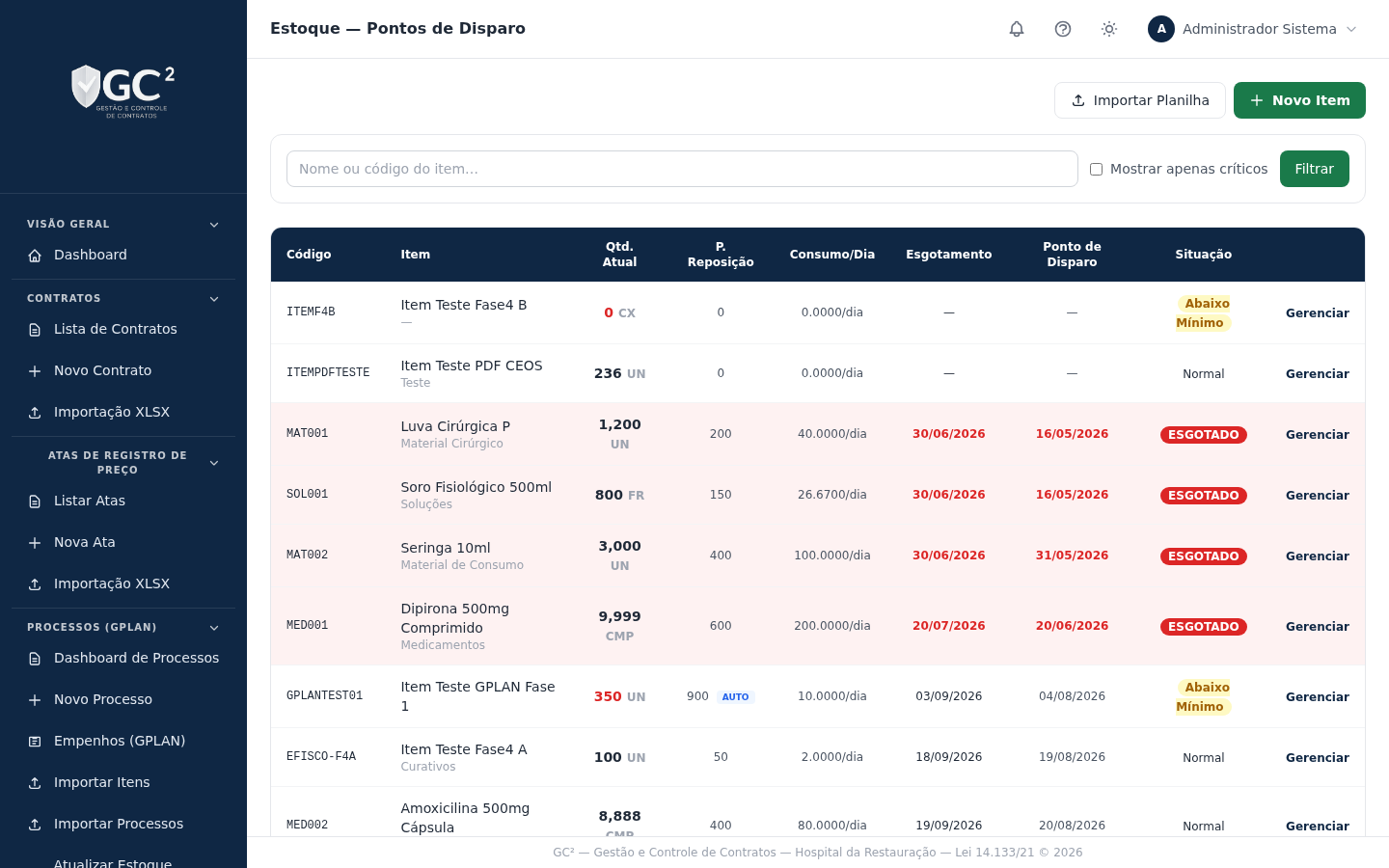Toggle the light/dark theme sun icon

tap(1109, 29)
